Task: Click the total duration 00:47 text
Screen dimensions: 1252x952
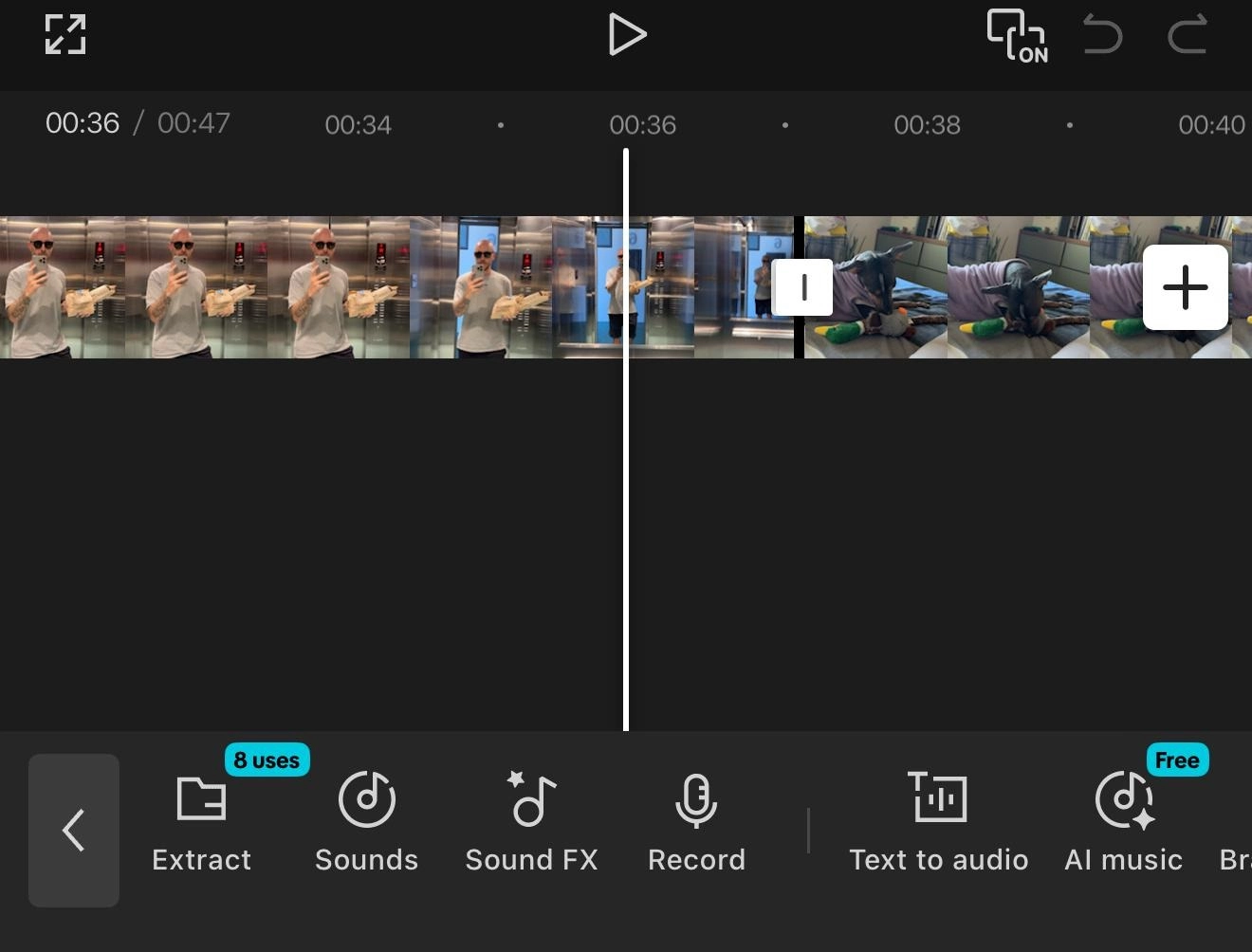Action: click(x=193, y=123)
